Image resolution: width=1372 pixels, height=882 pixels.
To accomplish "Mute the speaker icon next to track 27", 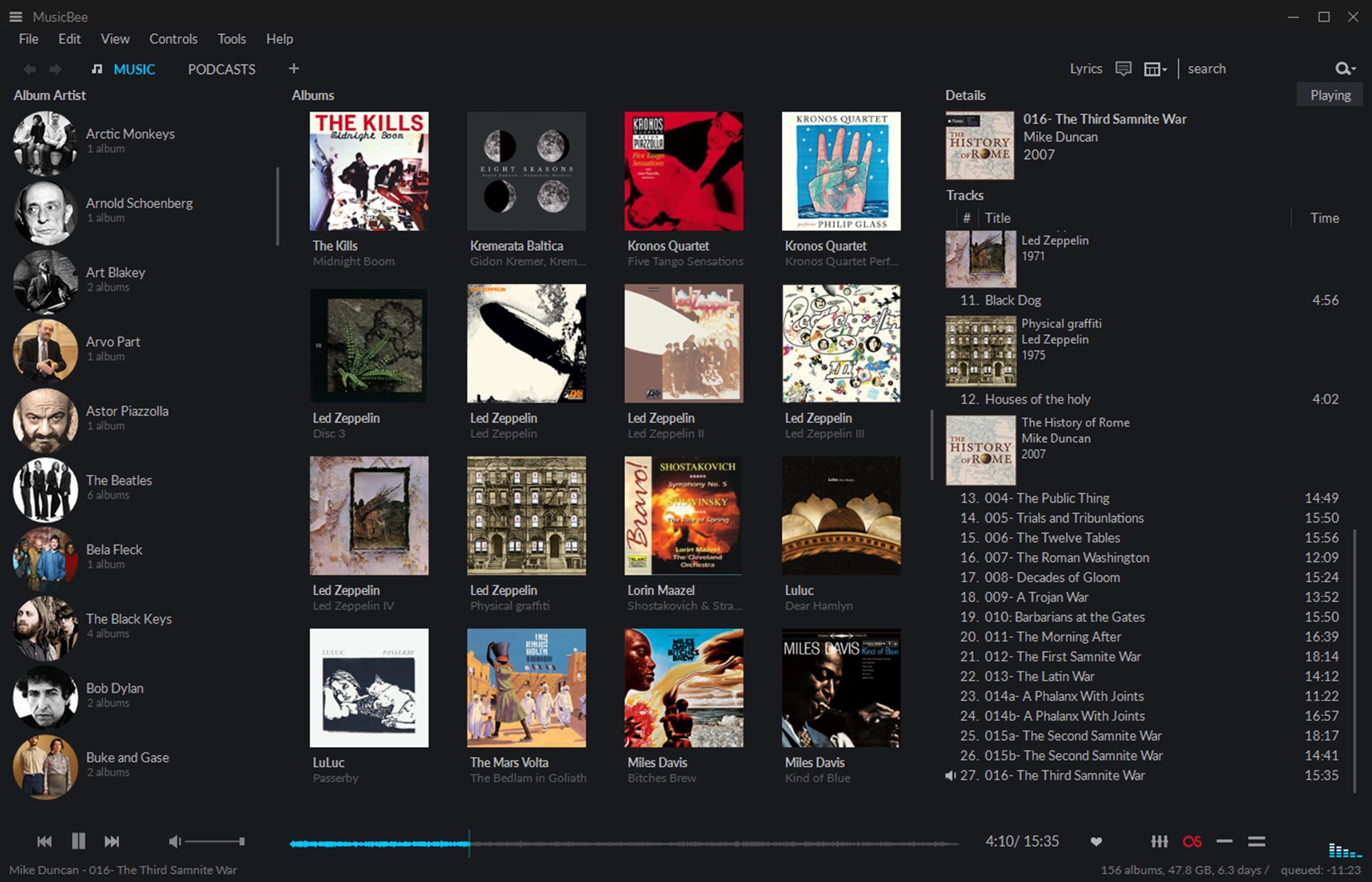I will (x=950, y=775).
